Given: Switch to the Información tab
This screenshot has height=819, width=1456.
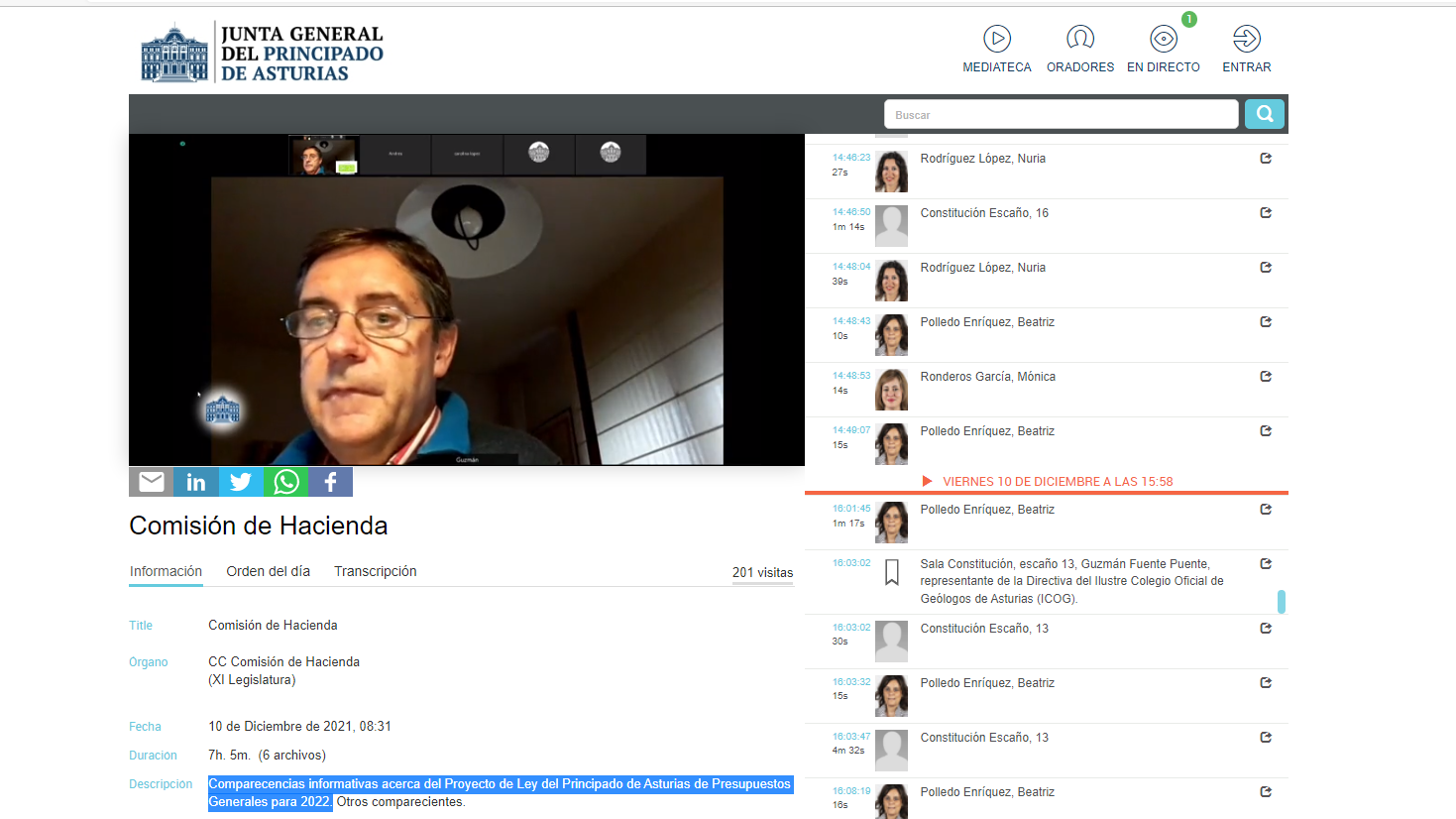Looking at the screenshot, I should [166, 572].
